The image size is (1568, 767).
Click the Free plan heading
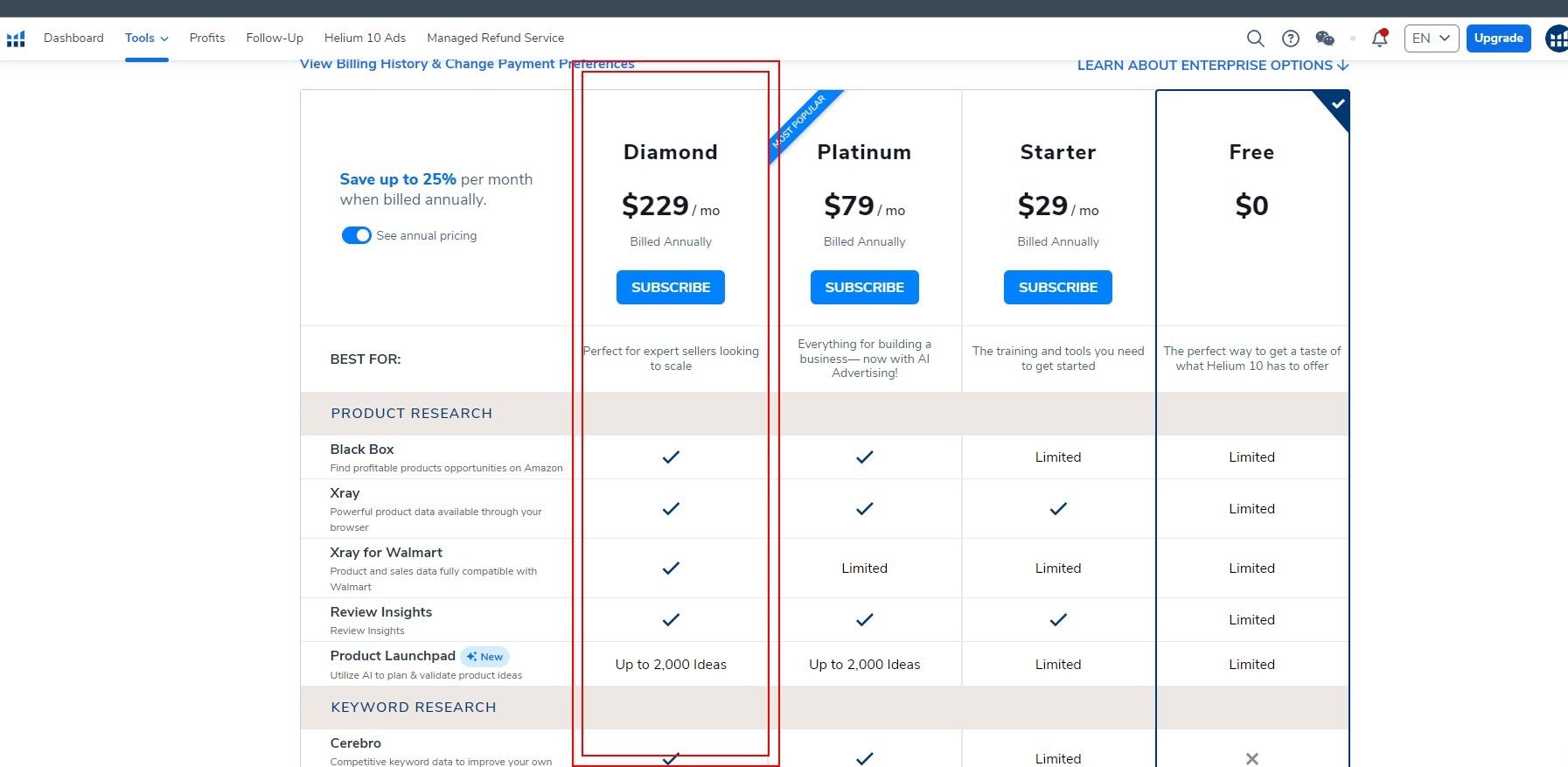pos(1251,152)
